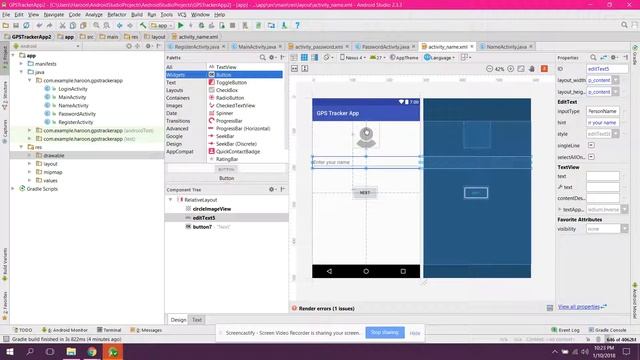Select ToggleButton in the Palette list
This screenshot has height=360, width=640.
pyautogui.click(x=231, y=82)
